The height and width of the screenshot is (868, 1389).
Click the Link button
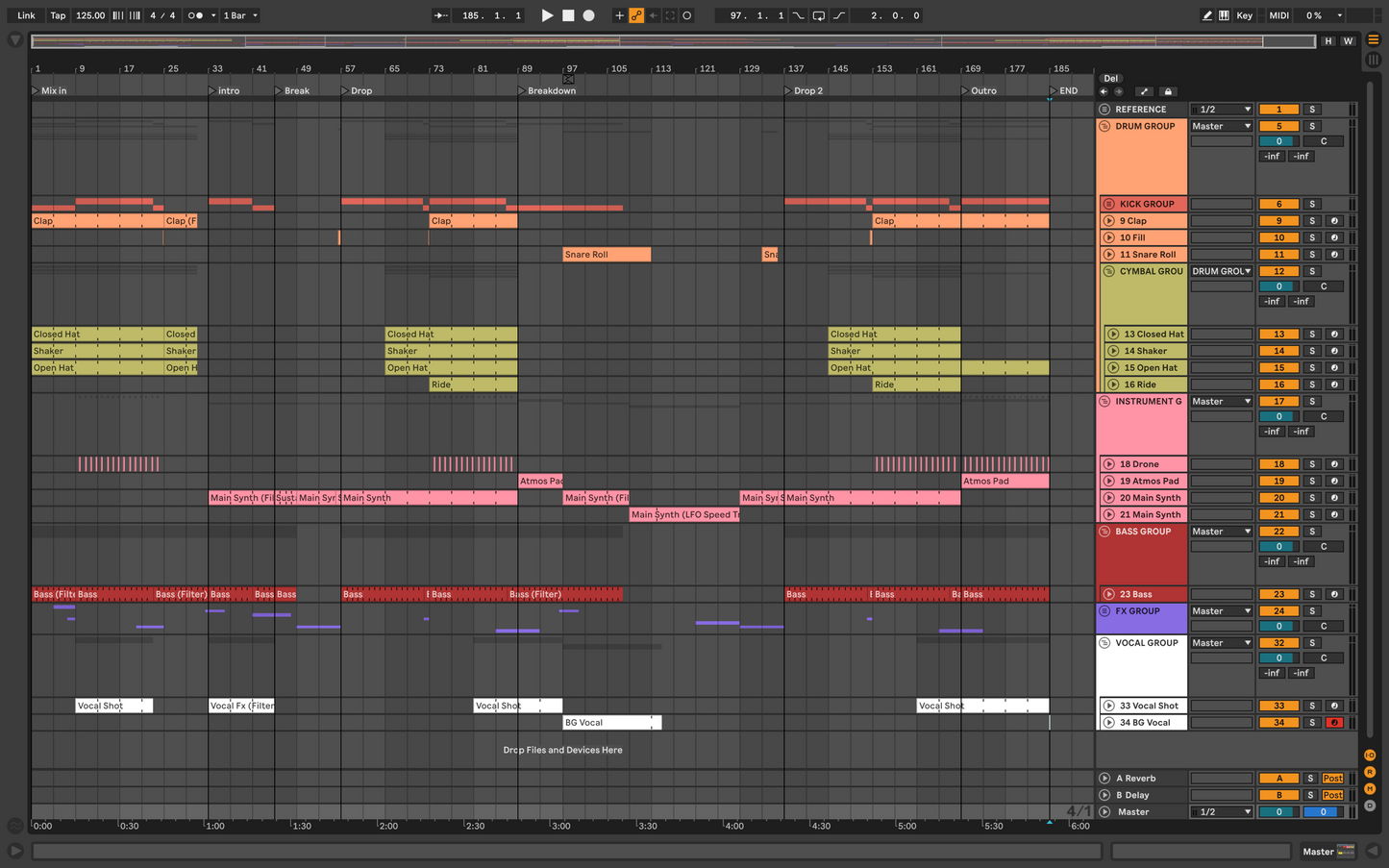coord(26,15)
